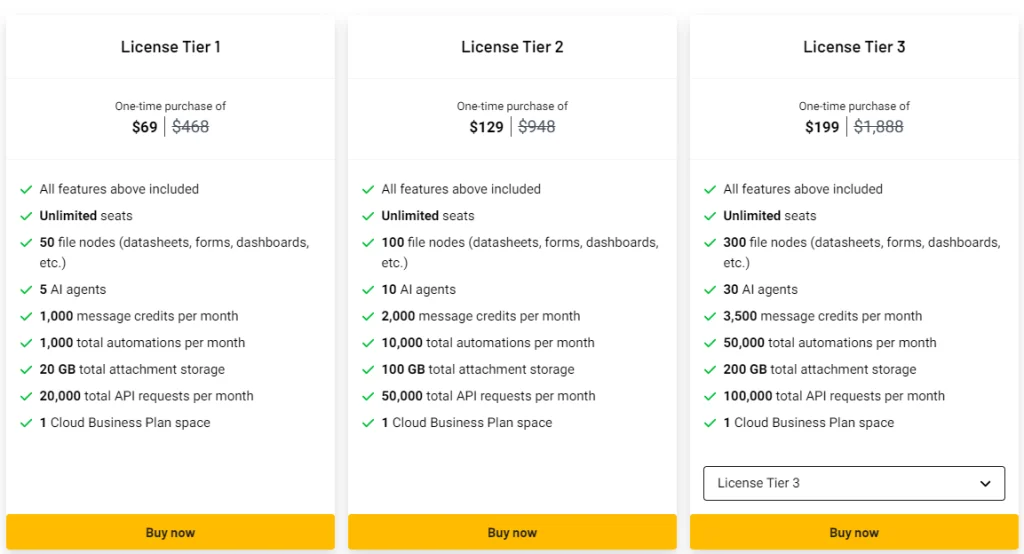Click the License Tier 1 heading
Image resolution: width=1024 pixels, height=554 pixels.
coord(170,47)
